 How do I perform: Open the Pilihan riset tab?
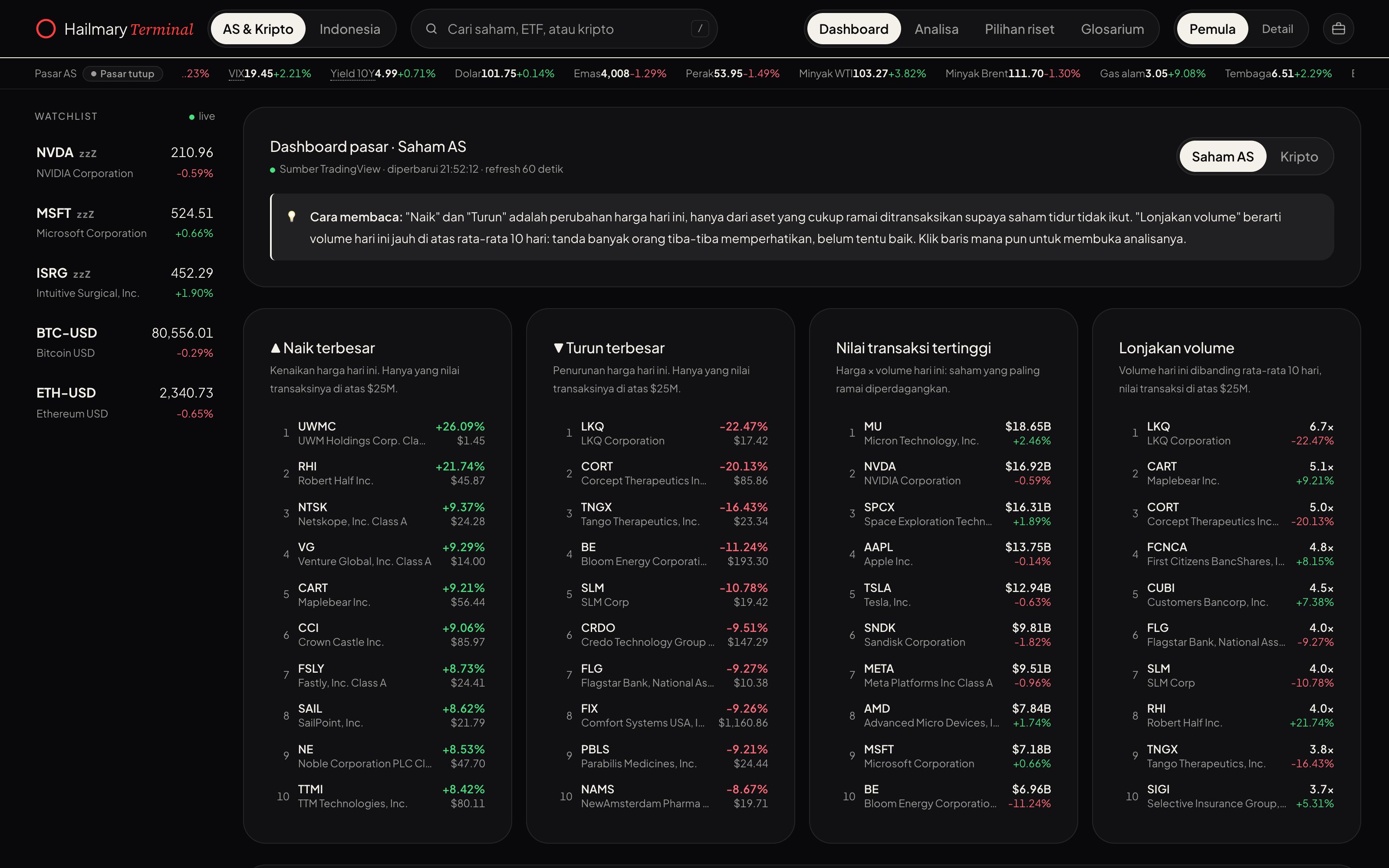point(1019,29)
